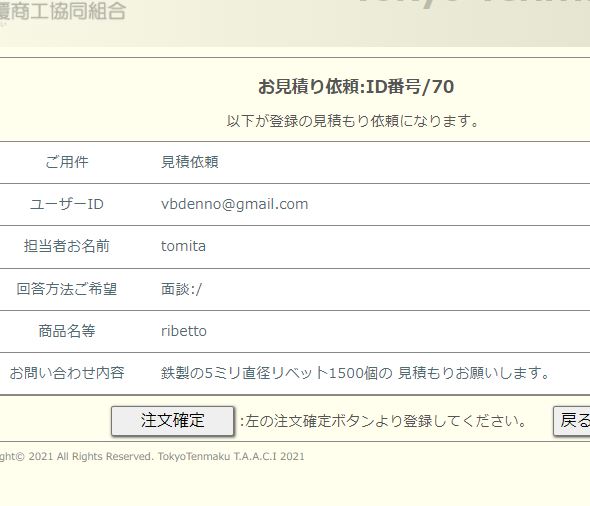The height and width of the screenshot is (506, 590).
Task: Click the 担当者お名前 row label
Action: [67, 246]
